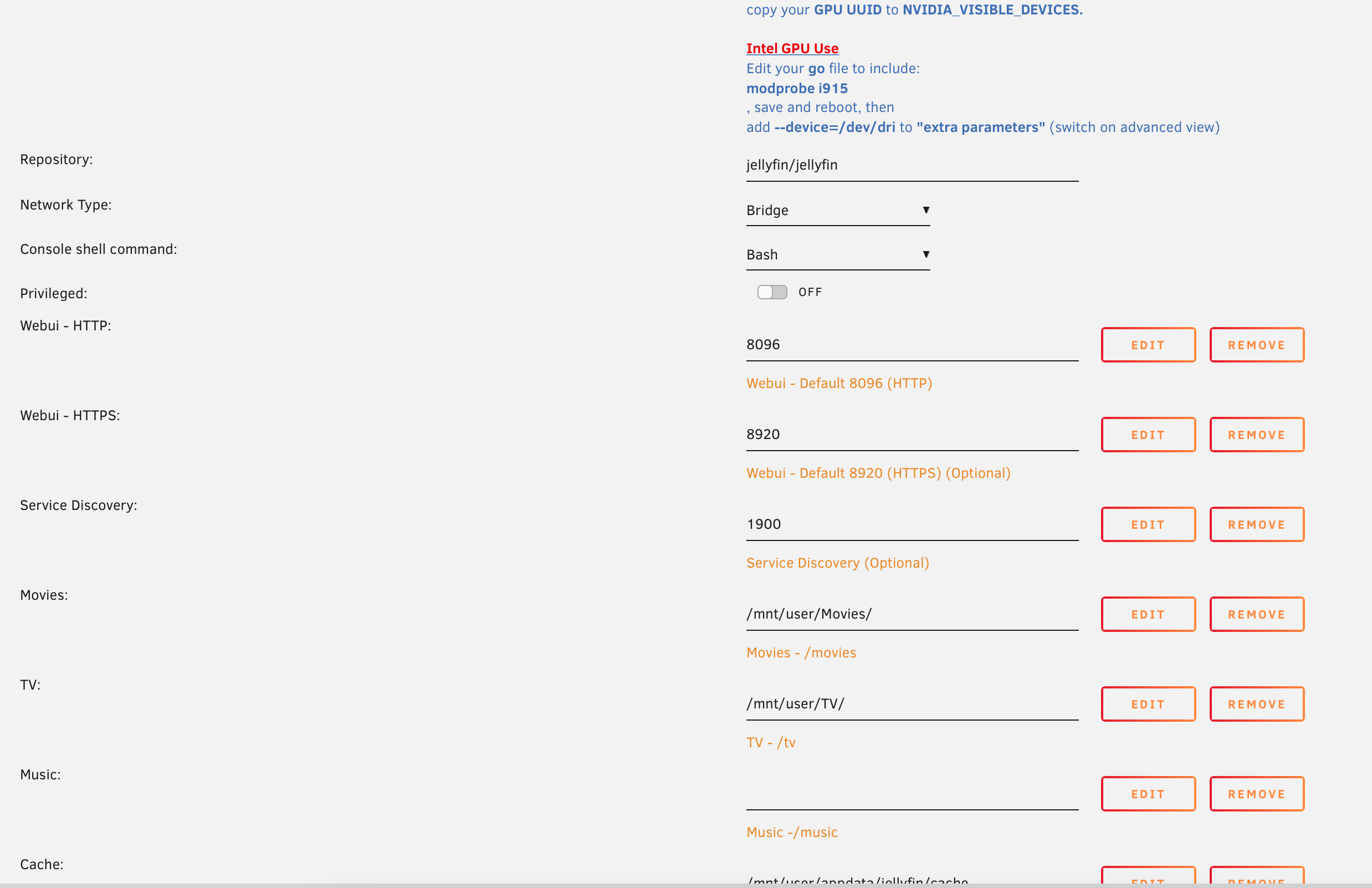Screen dimensions: 1372x888
Task: Edit the Service Discovery port
Action: [x=1148, y=524]
